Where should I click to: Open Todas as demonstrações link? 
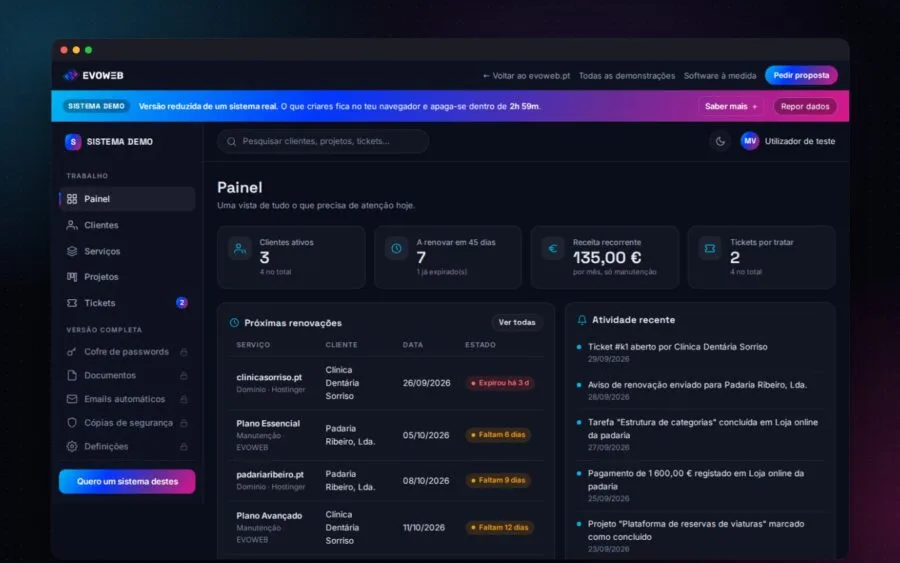point(627,76)
